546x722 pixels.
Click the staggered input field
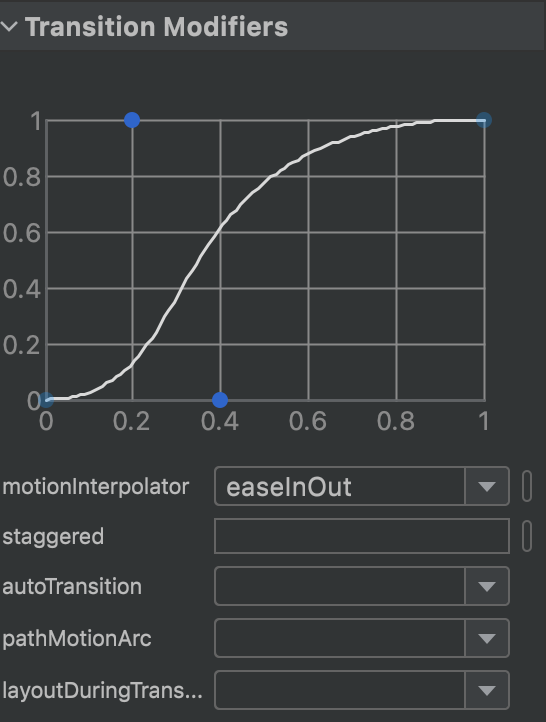pos(362,536)
